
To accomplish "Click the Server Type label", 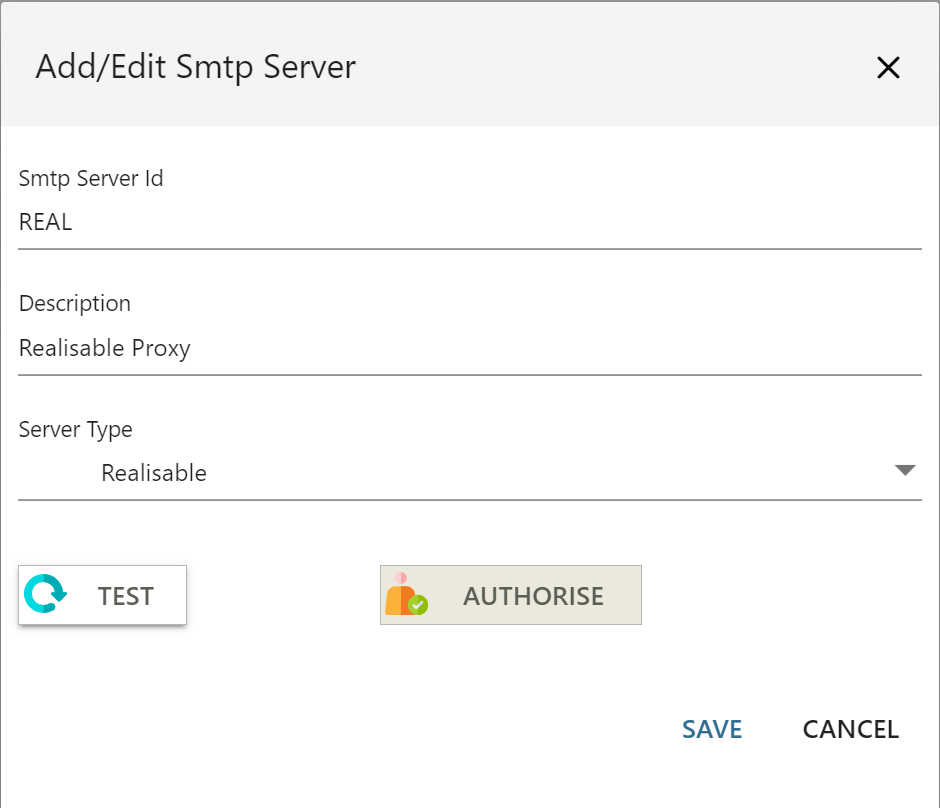I will [76, 429].
